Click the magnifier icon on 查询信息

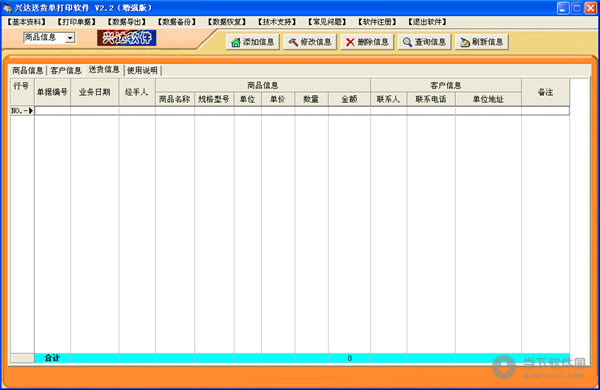(408, 42)
